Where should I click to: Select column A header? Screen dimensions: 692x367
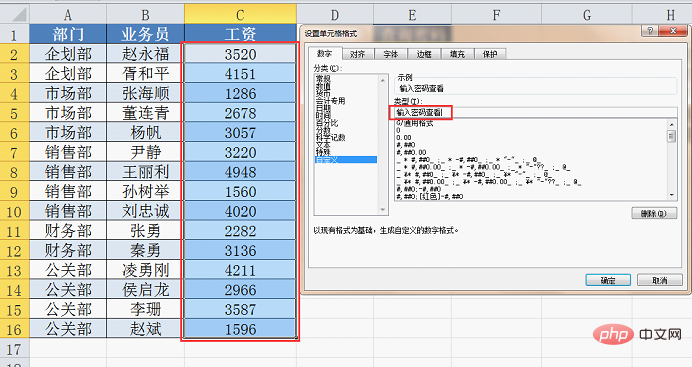[x=68, y=15]
